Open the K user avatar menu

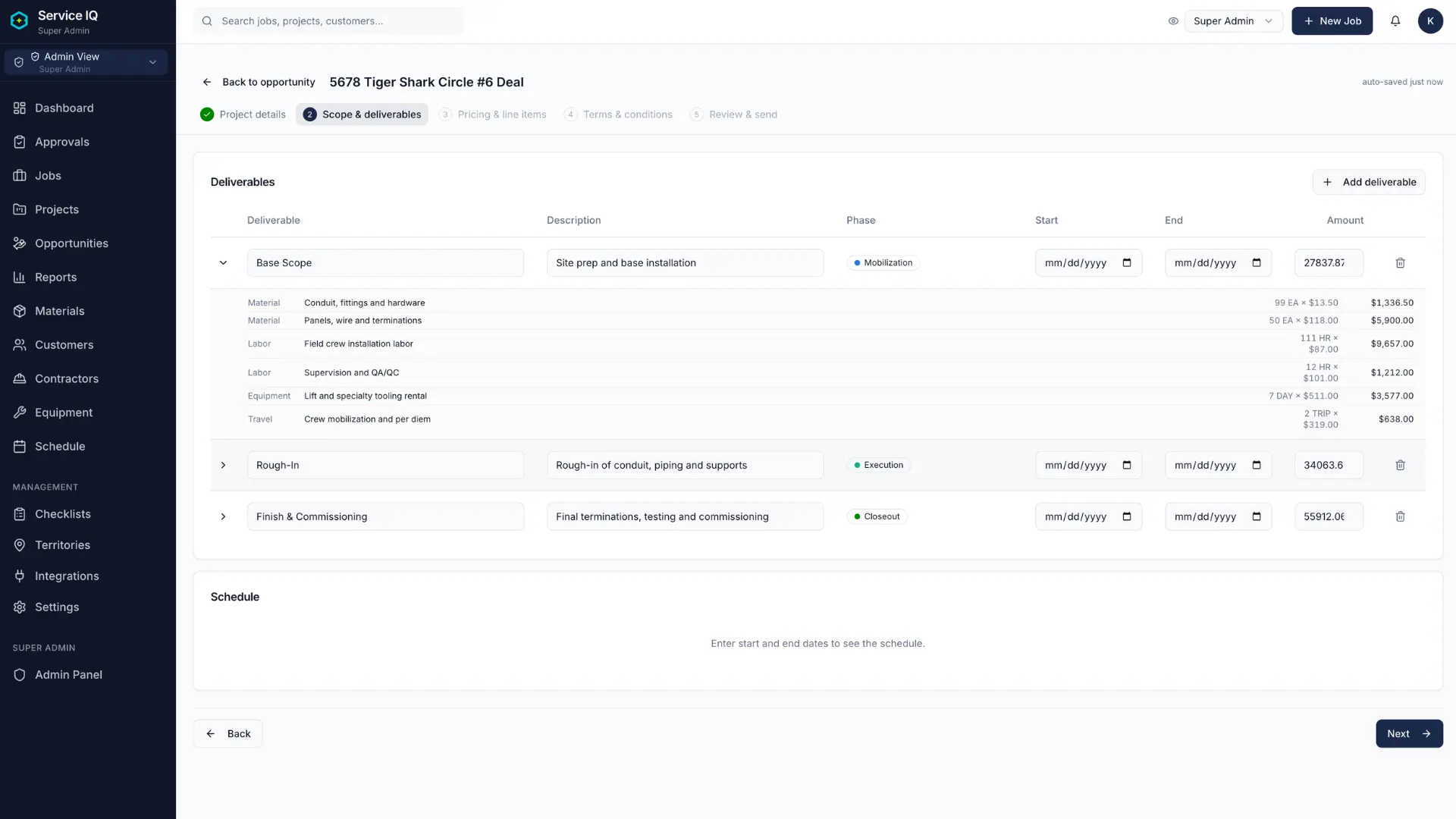(x=1430, y=21)
